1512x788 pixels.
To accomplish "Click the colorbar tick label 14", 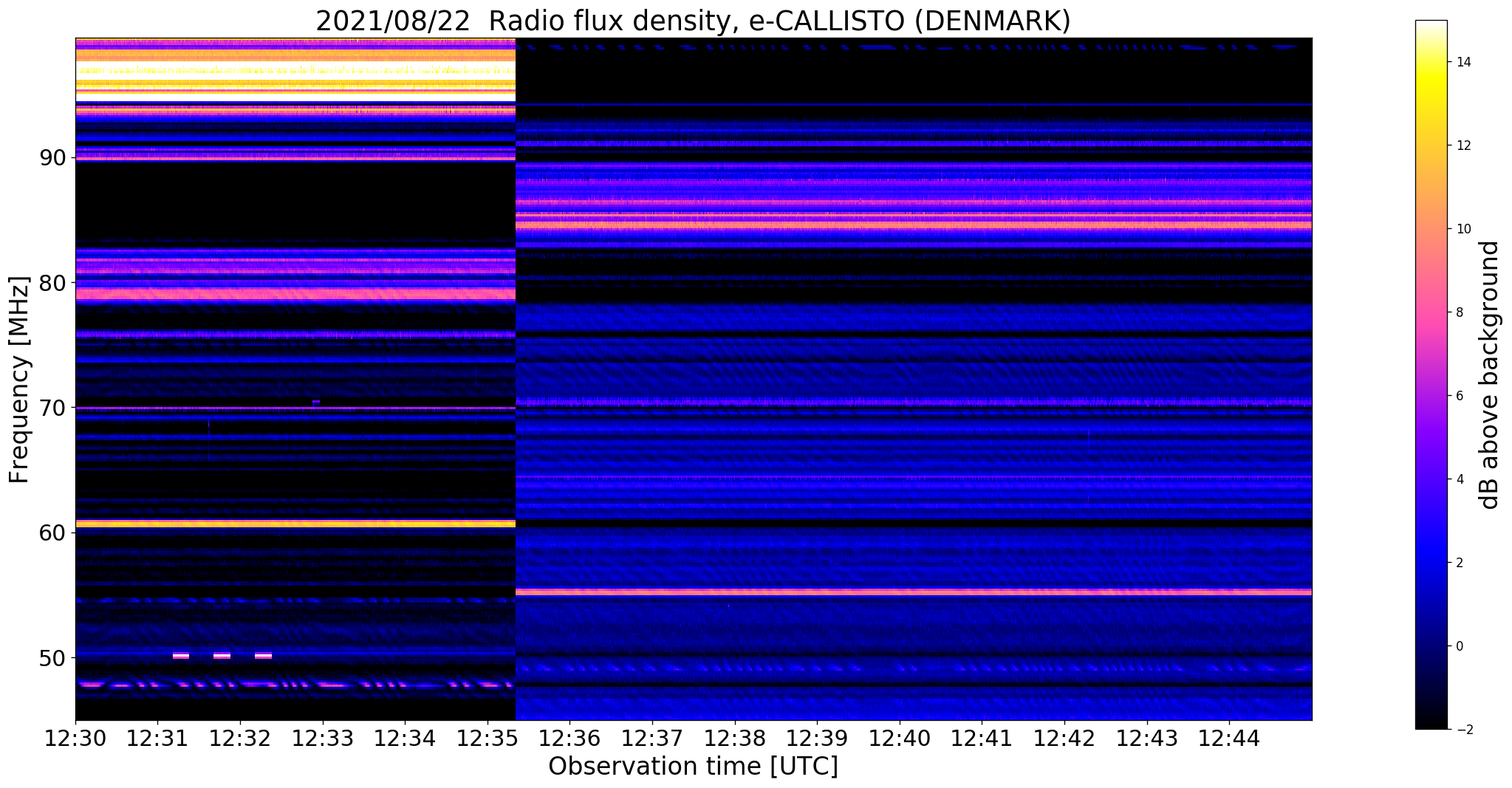I will (1463, 62).
